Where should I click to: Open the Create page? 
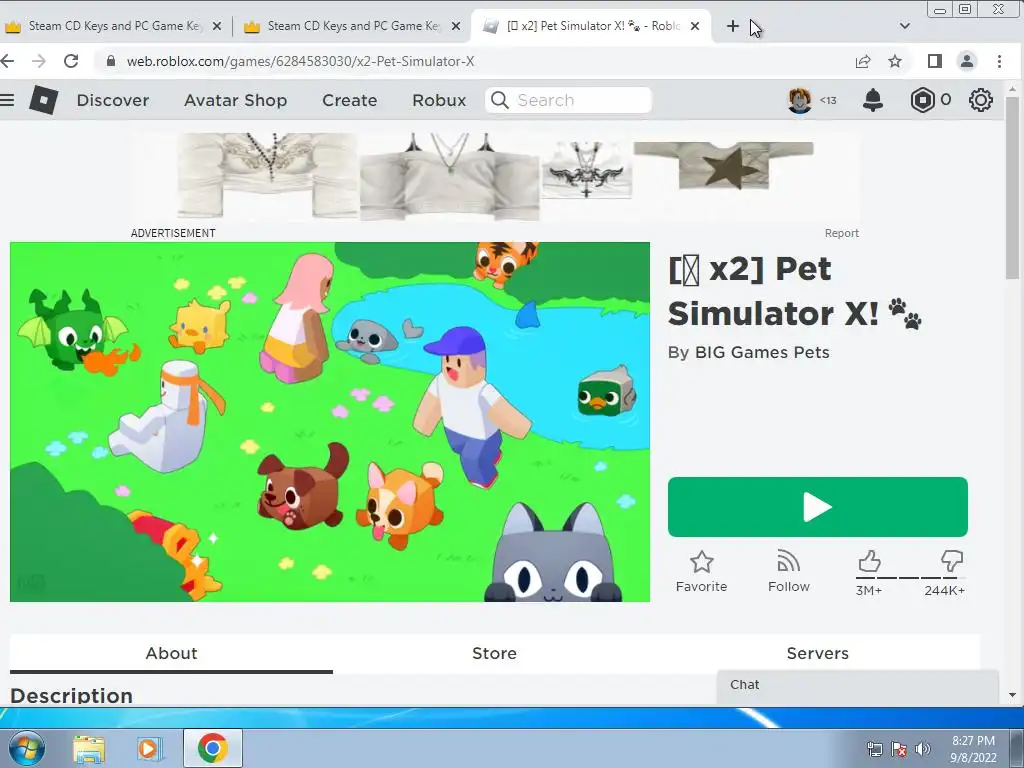(349, 100)
